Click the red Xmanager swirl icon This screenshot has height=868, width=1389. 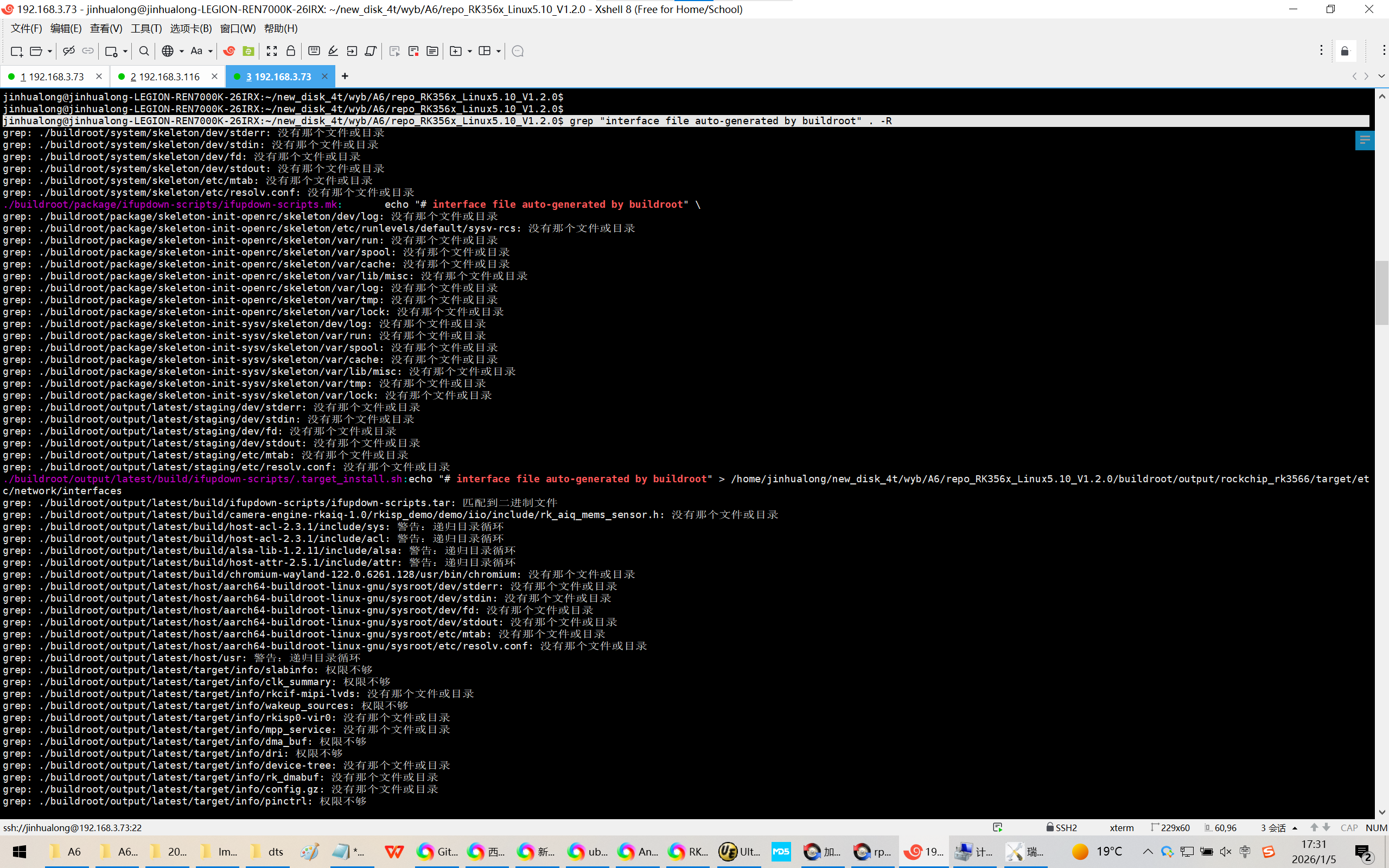pos(229,51)
